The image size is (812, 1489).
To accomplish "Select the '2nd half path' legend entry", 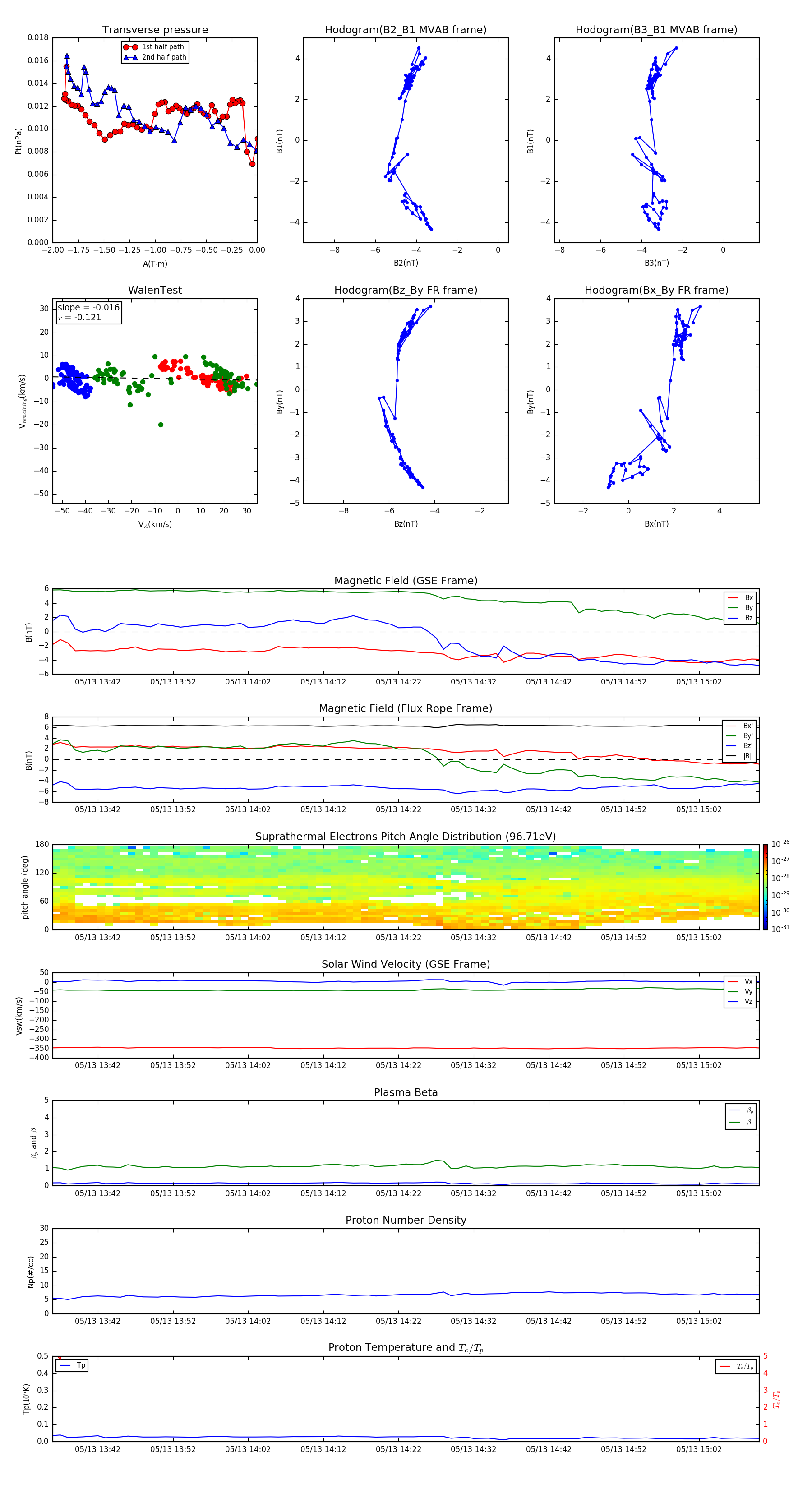I will coord(156,57).
